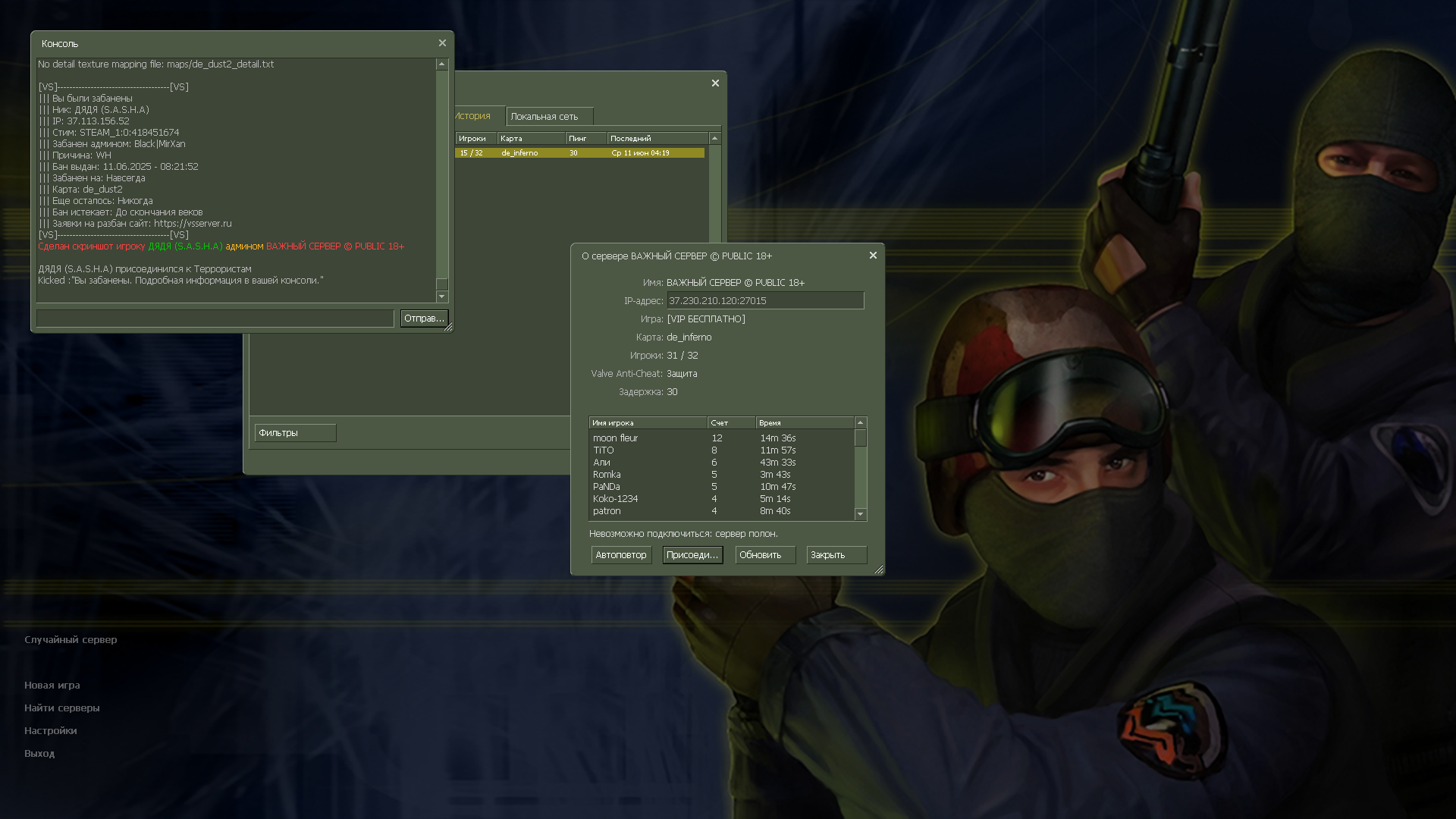The image size is (1456, 819).
Task: Click the 'Kicked' message line in console
Action: click(x=180, y=281)
